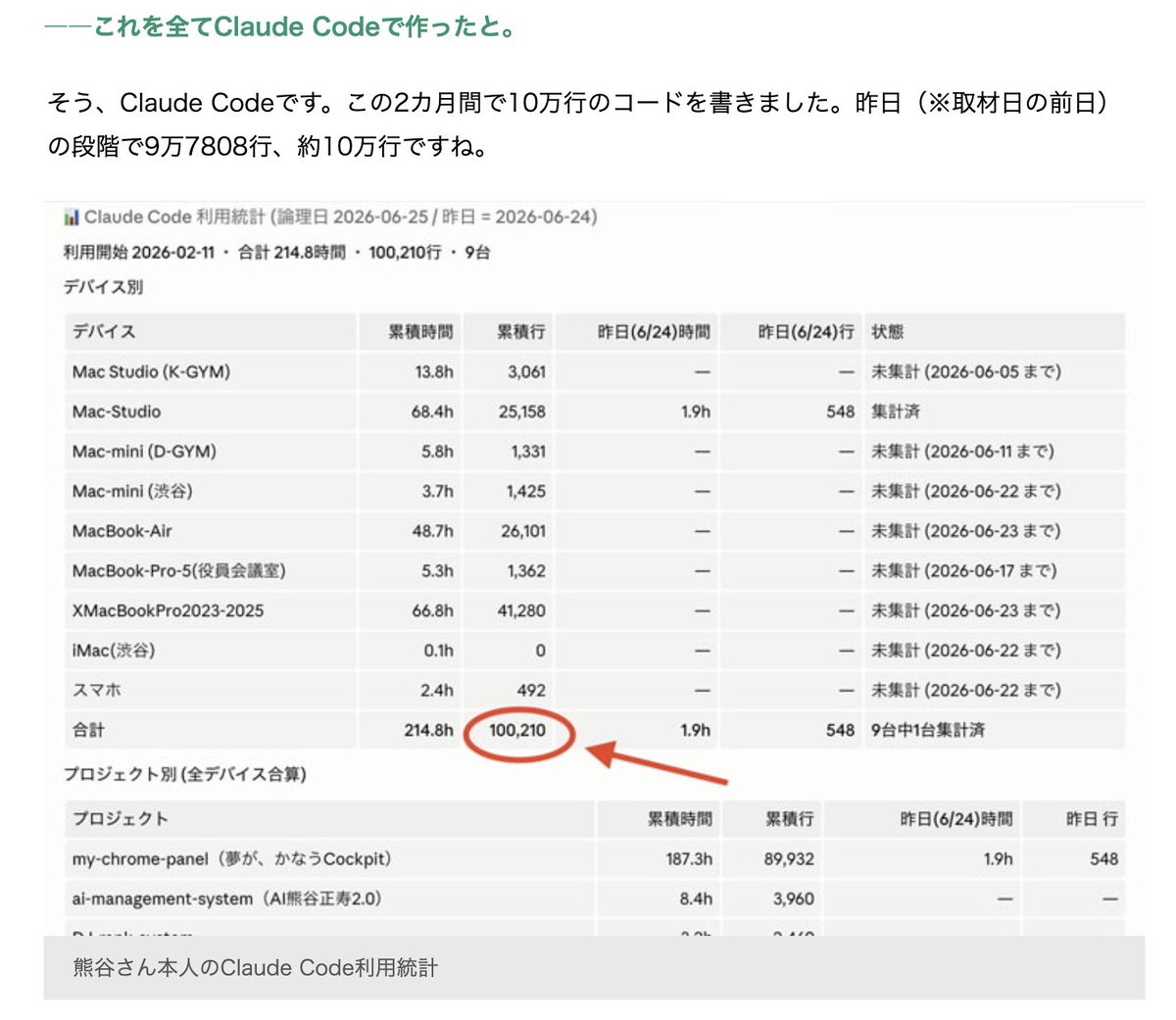Click the 5.3h value for MacBook-Pro-5
The height and width of the screenshot is (1020, 1176).
tap(437, 570)
